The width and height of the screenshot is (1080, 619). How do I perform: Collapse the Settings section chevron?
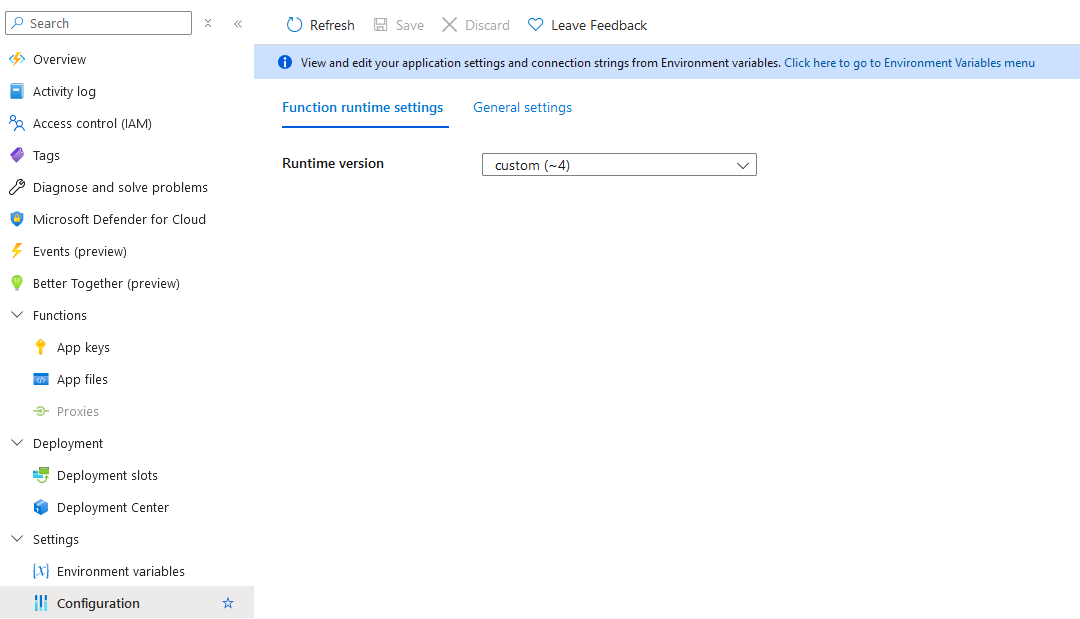tap(17, 538)
